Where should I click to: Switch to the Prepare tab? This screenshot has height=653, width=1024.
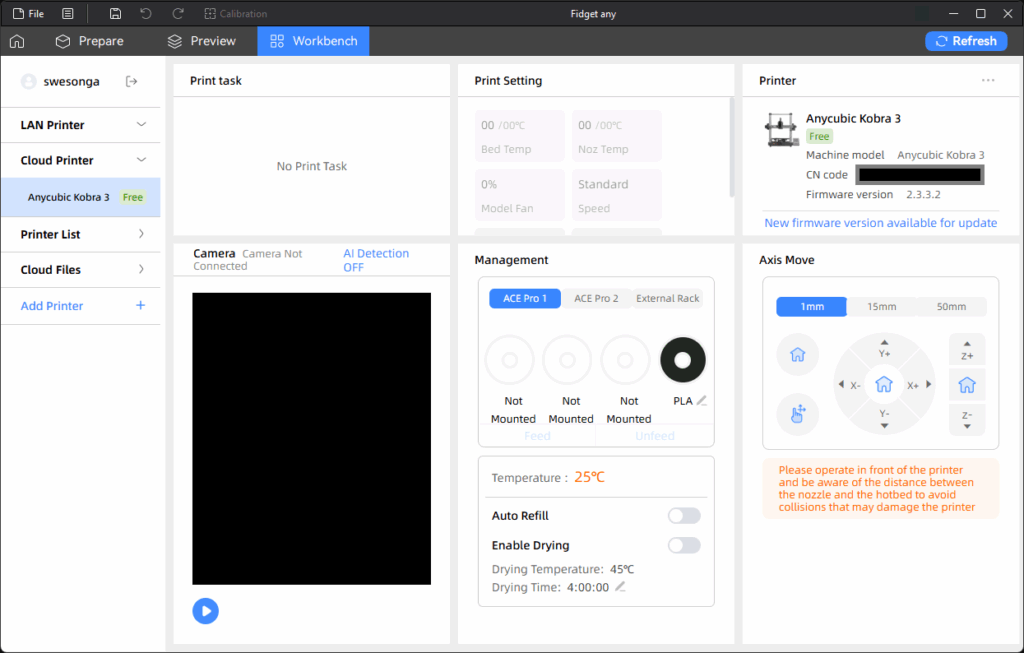coord(90,41)
